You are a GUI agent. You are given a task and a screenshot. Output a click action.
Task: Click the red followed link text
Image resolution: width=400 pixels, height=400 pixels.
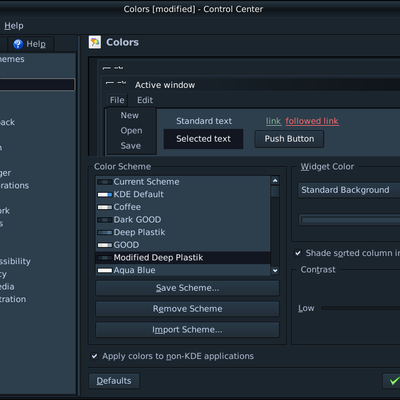[312, 121]
